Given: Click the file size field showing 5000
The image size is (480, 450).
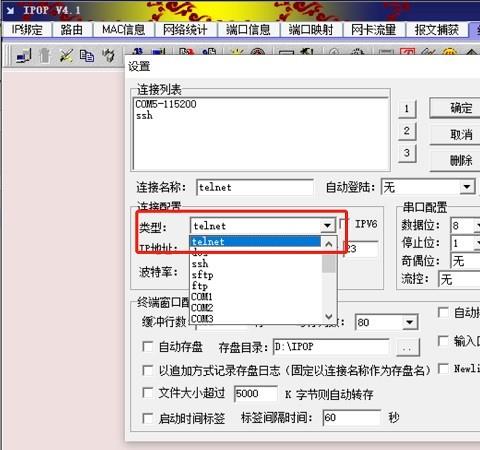Looking at the screenshot, I should (x=256, y=394).
